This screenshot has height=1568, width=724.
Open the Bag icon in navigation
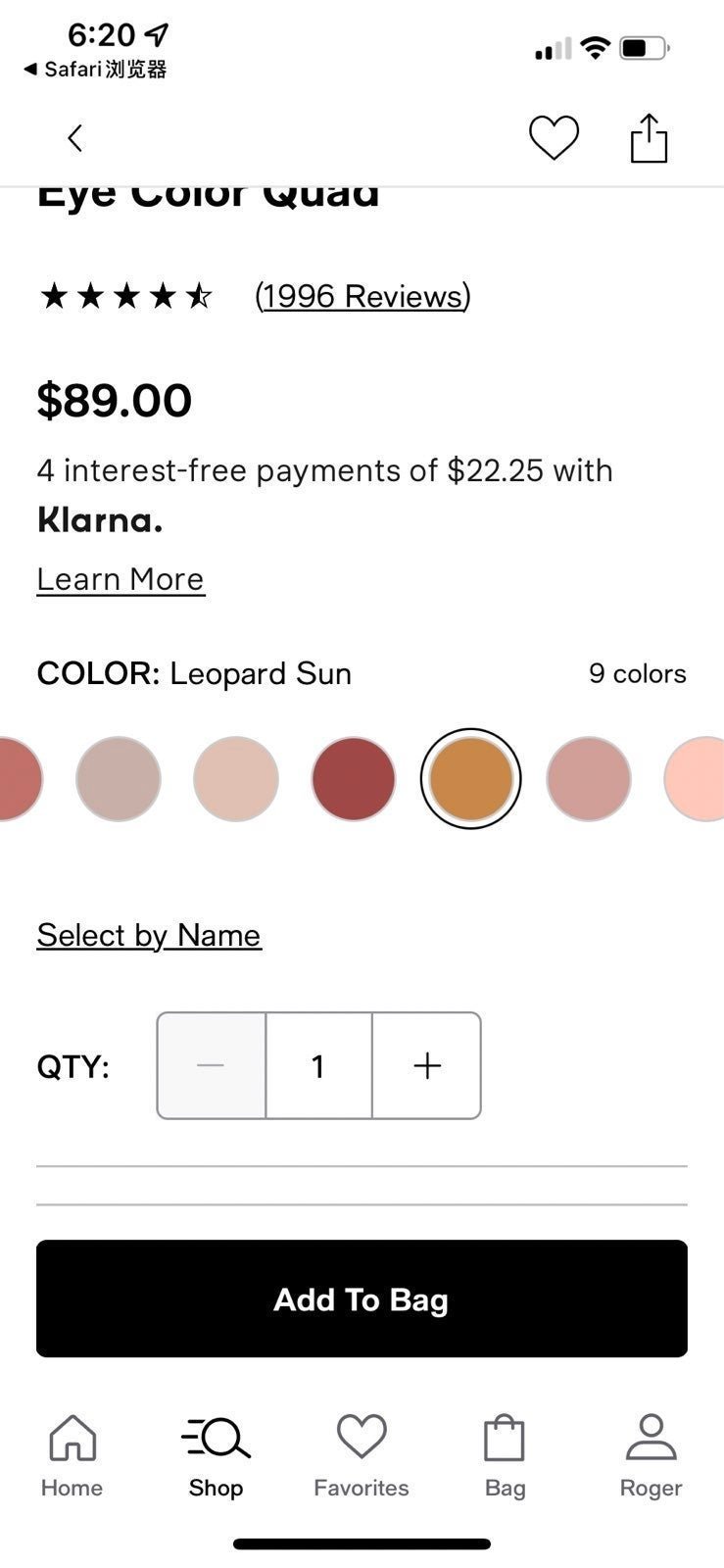(505, 1455)
